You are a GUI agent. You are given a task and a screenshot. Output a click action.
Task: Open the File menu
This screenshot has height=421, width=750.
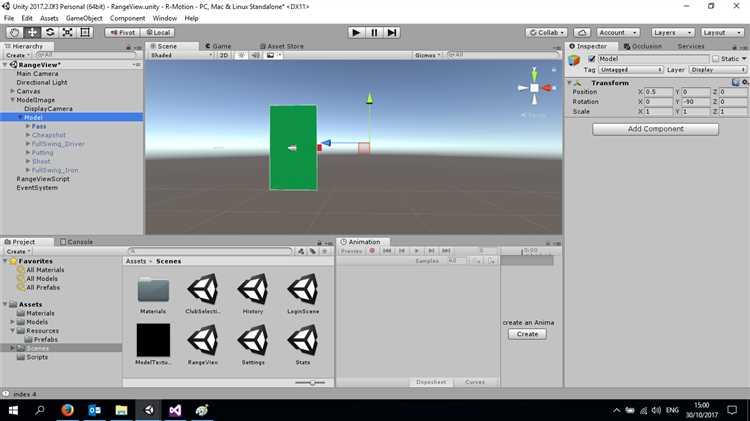pos(9,18)
